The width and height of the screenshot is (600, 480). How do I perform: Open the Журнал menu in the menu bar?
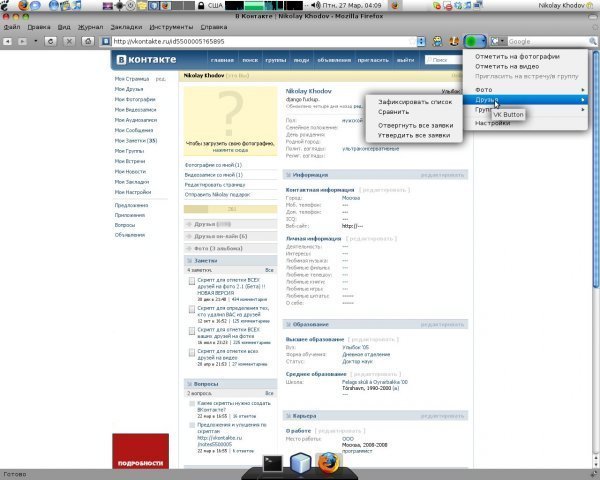coord(90,27)
